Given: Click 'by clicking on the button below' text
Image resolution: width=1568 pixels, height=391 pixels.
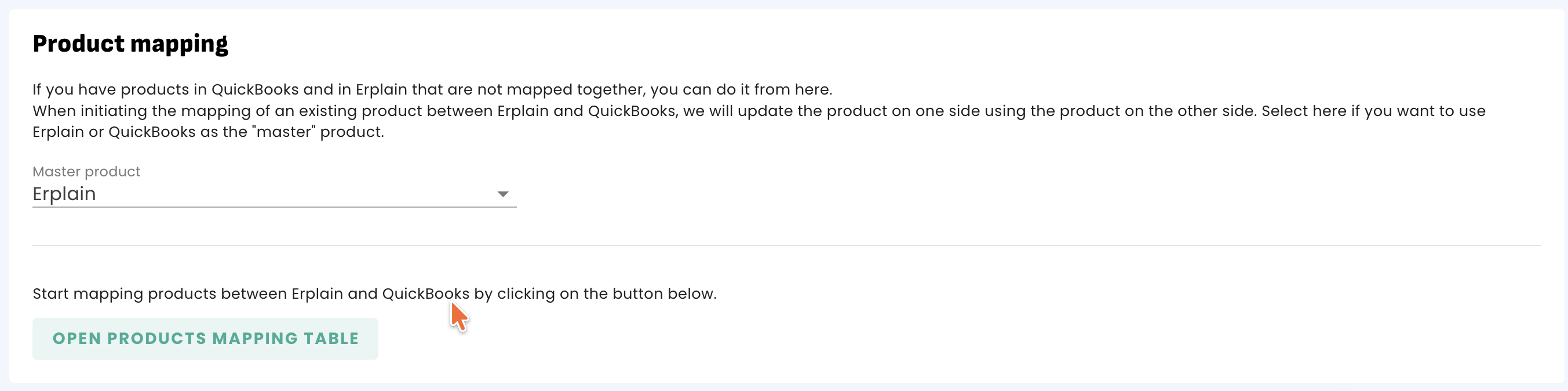Looking at the screenshot, I should tap(595, 294).
